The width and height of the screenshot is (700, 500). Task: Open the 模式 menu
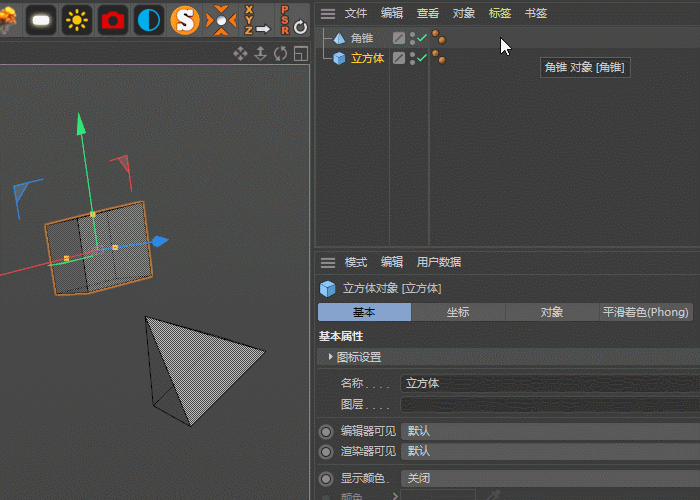tap(356, 262)
